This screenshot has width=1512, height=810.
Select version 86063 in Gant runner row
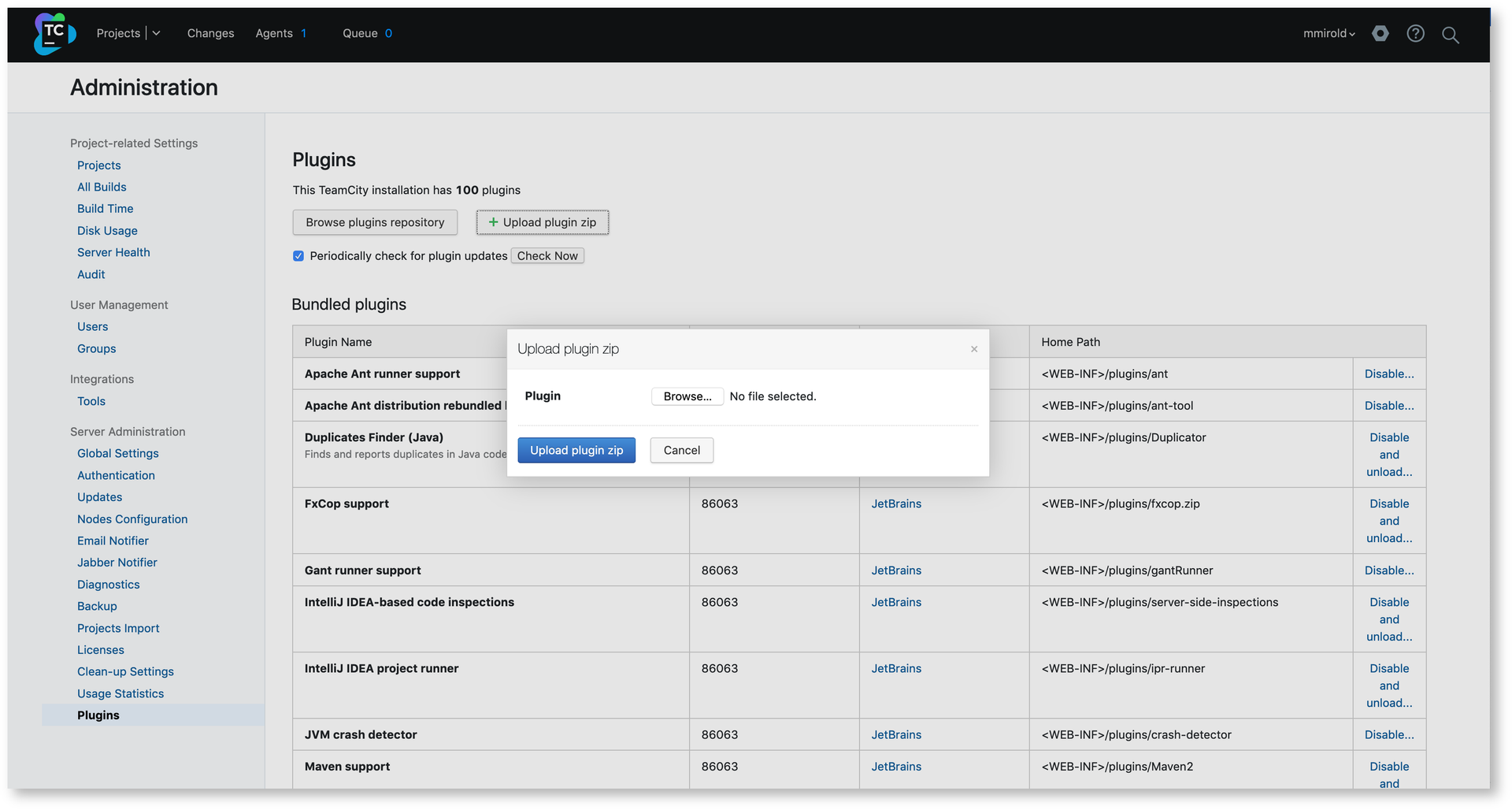point(720,570)
